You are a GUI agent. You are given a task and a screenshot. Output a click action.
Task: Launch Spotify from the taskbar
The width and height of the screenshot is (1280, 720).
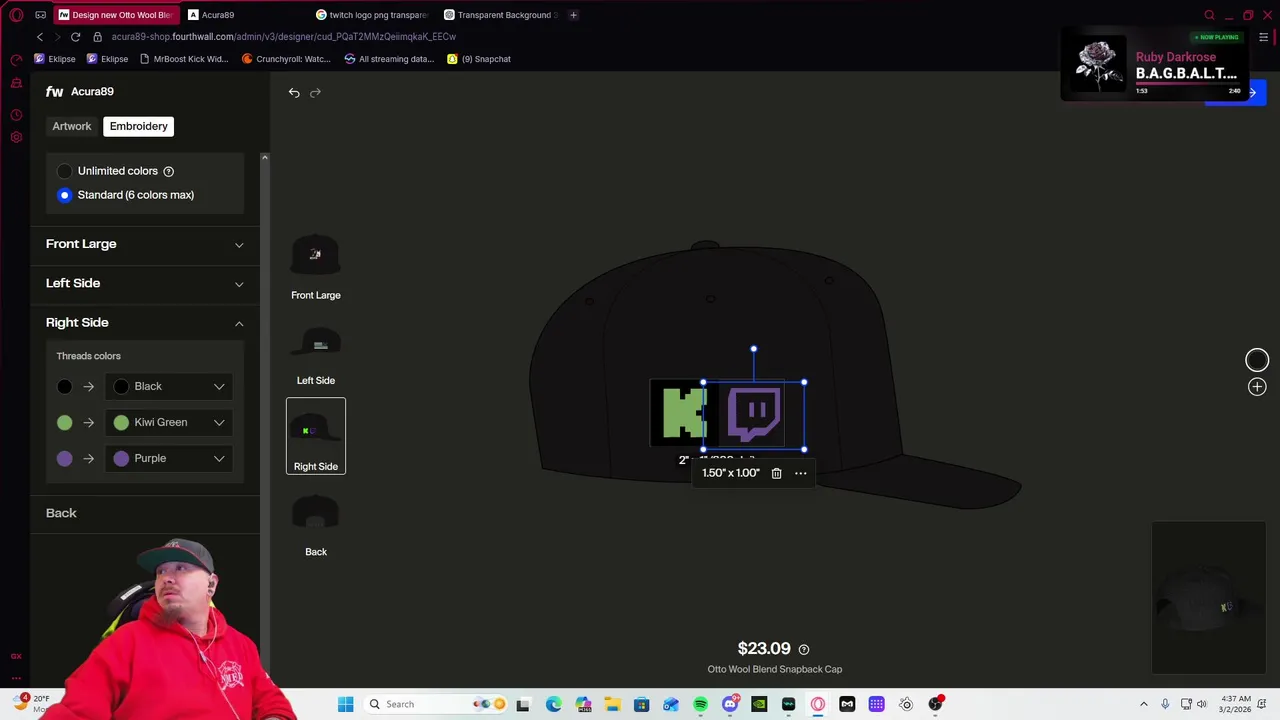coord(700,704)
